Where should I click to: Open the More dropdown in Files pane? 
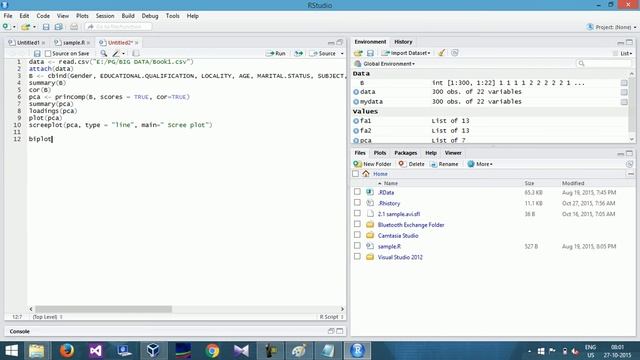480,164
